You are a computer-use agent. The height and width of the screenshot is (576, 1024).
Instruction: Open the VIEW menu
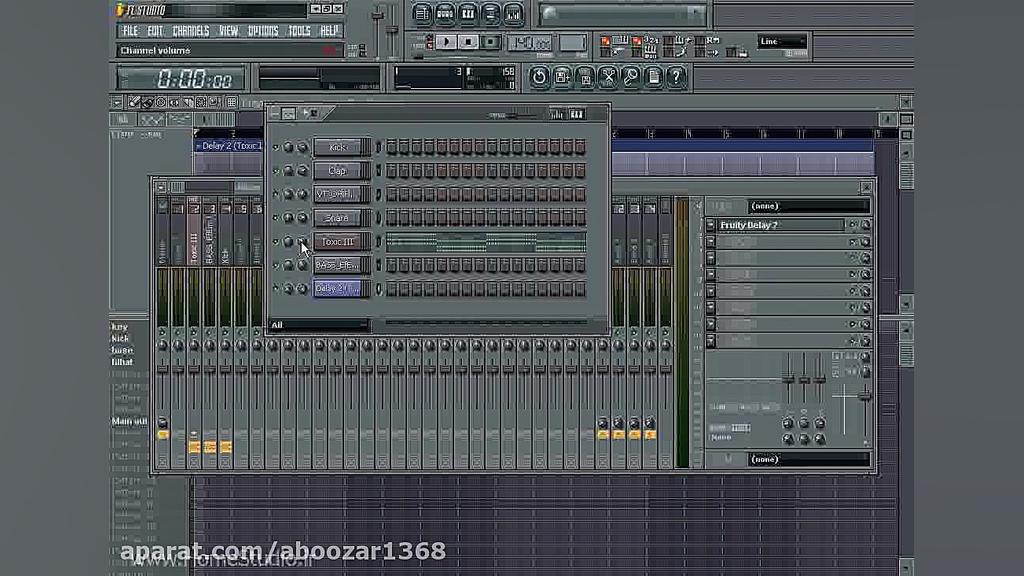pos(229,31)
